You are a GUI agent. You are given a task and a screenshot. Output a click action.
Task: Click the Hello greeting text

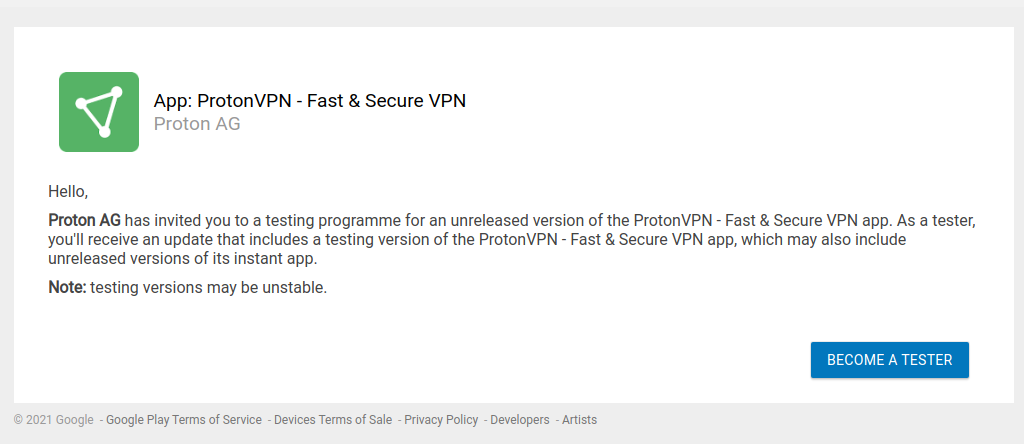(68, 192)
